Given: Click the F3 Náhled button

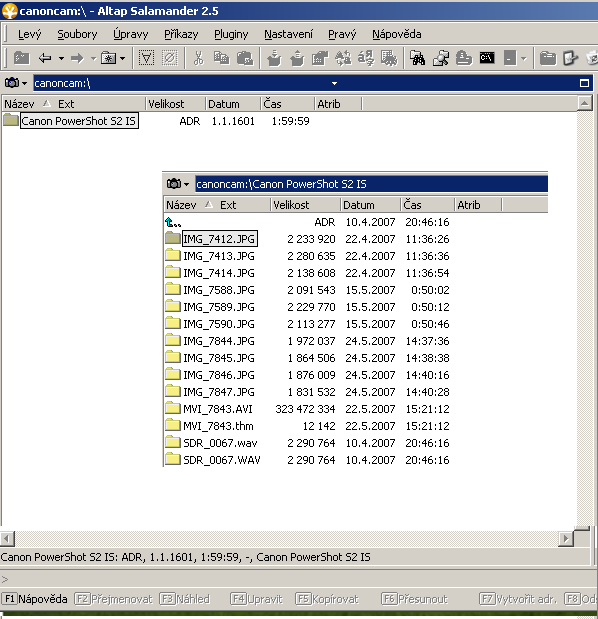Looking at the screenshot, I should pos(184,599).
